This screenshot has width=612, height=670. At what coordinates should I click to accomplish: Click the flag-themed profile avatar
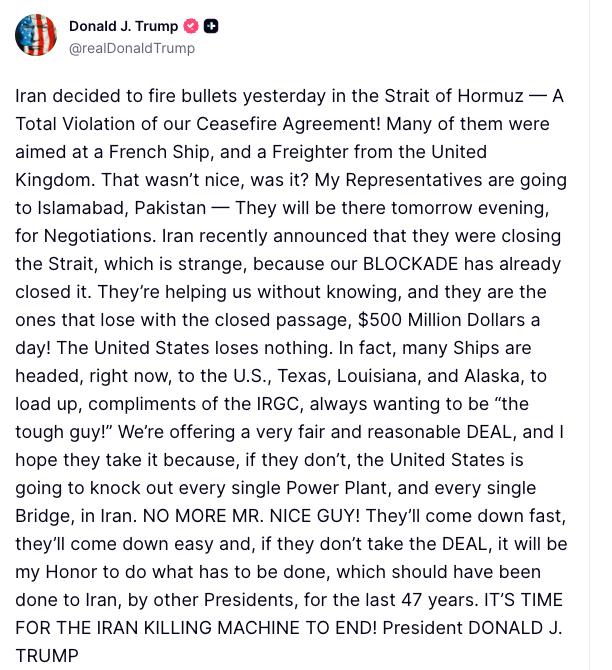(36, 36)
